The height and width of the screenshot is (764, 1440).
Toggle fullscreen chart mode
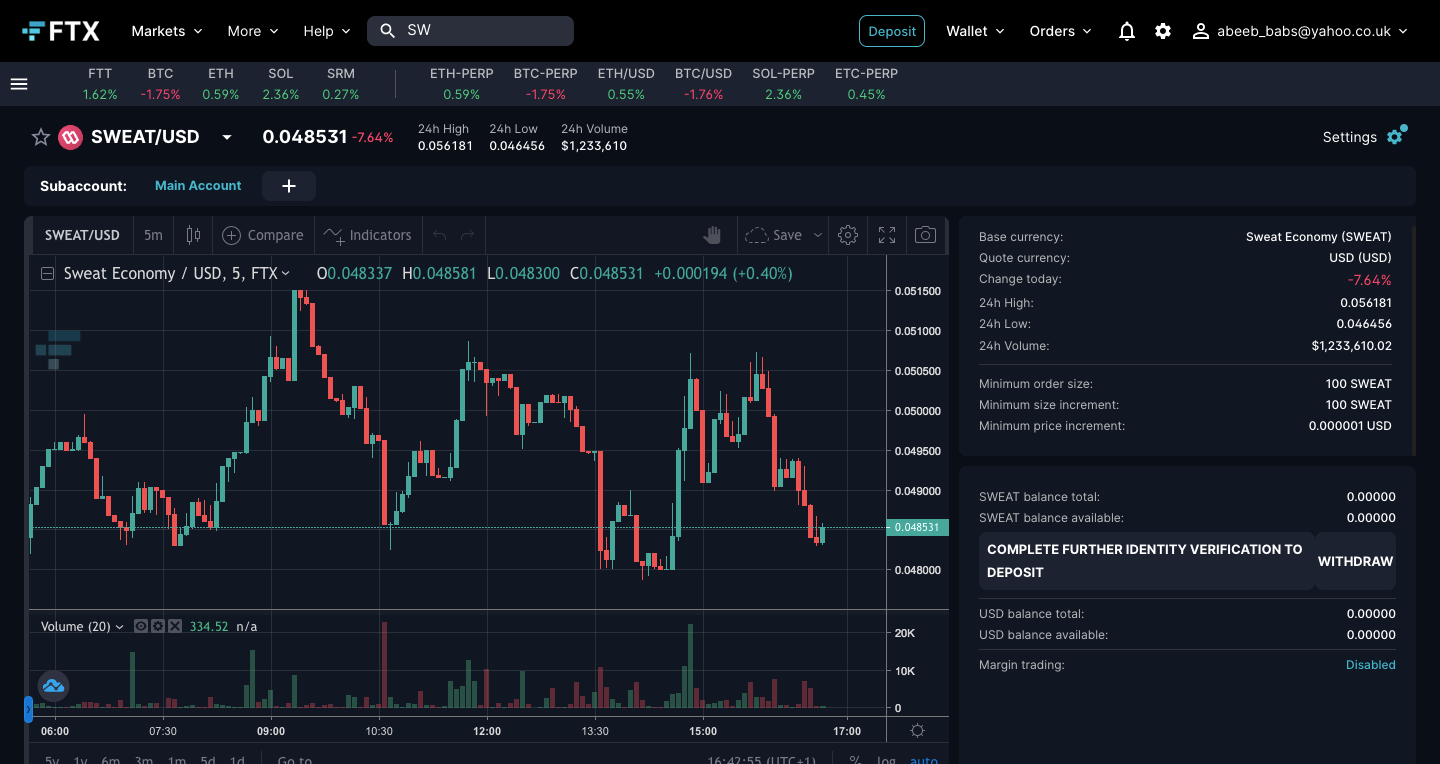point(887,235)
